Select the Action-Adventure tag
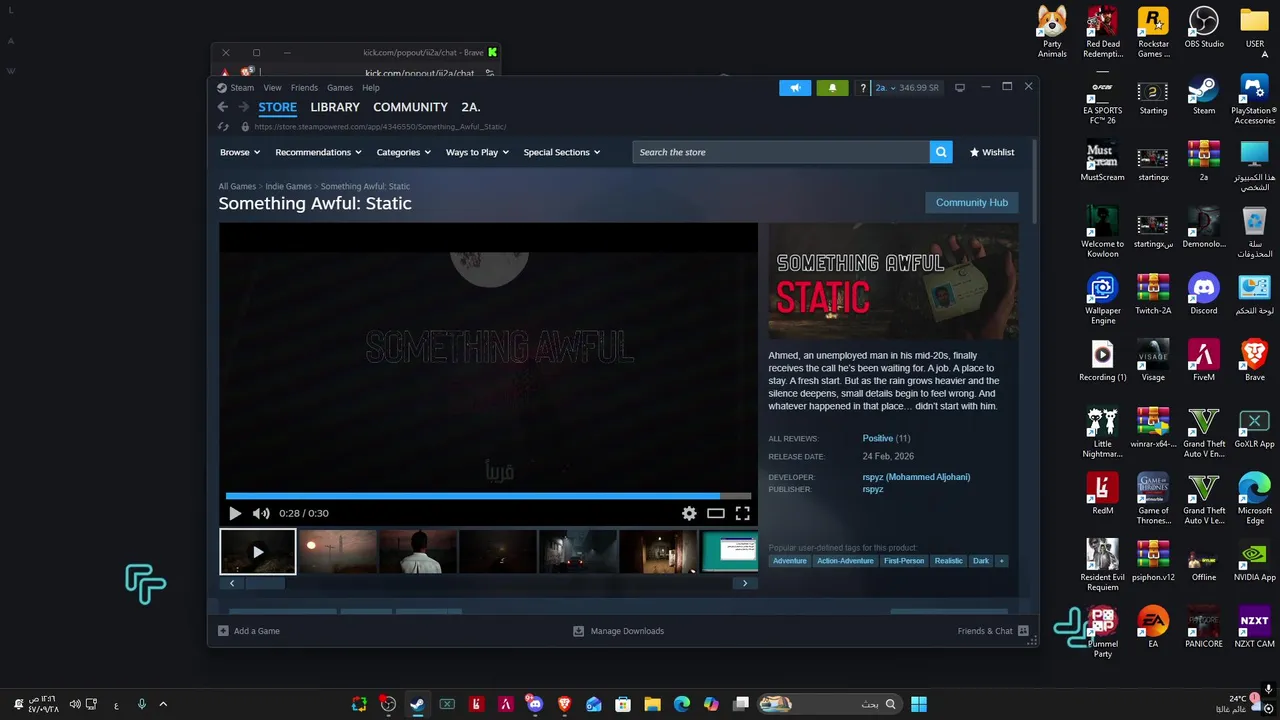This screenshot has width=1280, height=720. pos(845,561)
